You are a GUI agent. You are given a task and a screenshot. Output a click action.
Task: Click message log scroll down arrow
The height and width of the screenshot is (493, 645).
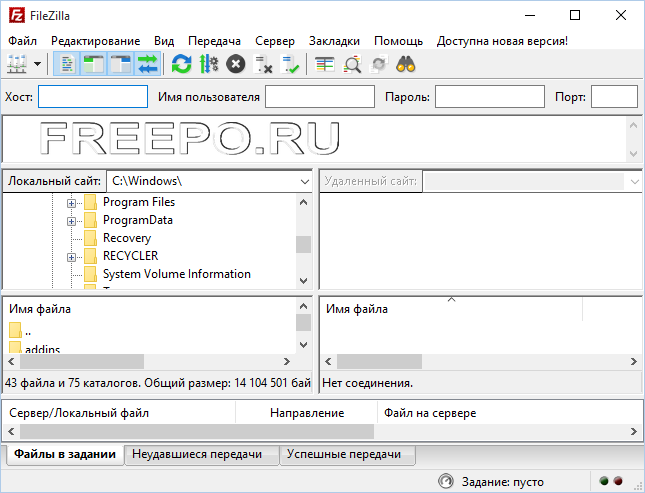tap(633, 154)
